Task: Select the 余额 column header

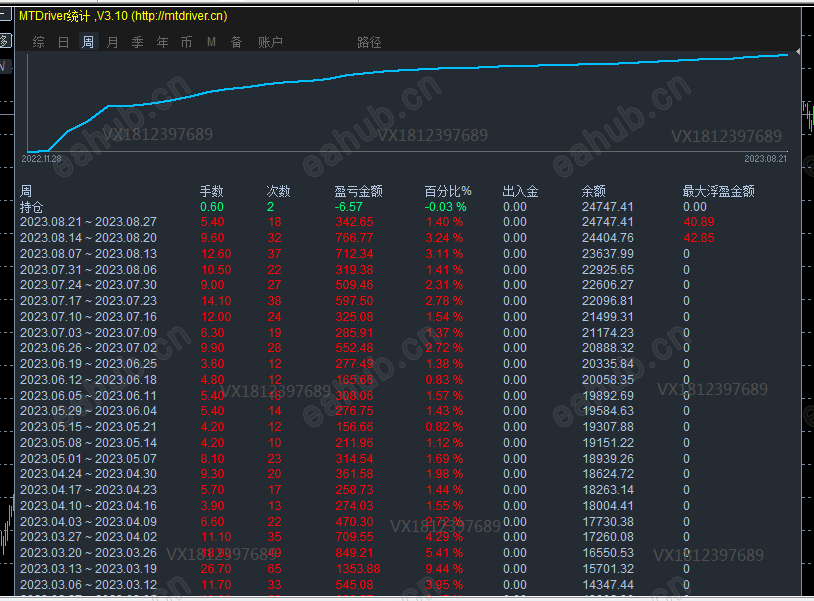Action: (593, 191)
